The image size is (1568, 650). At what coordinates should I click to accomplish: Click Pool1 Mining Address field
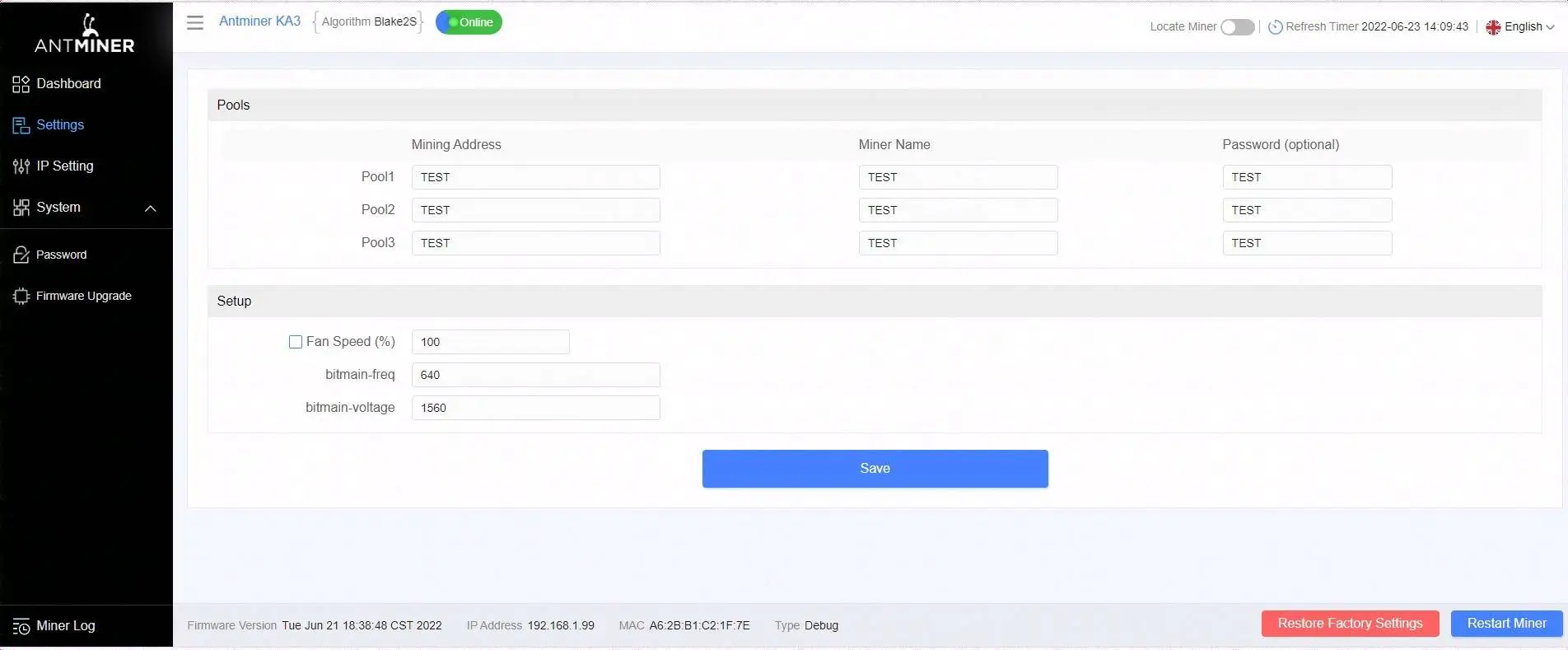coord(535,177)
